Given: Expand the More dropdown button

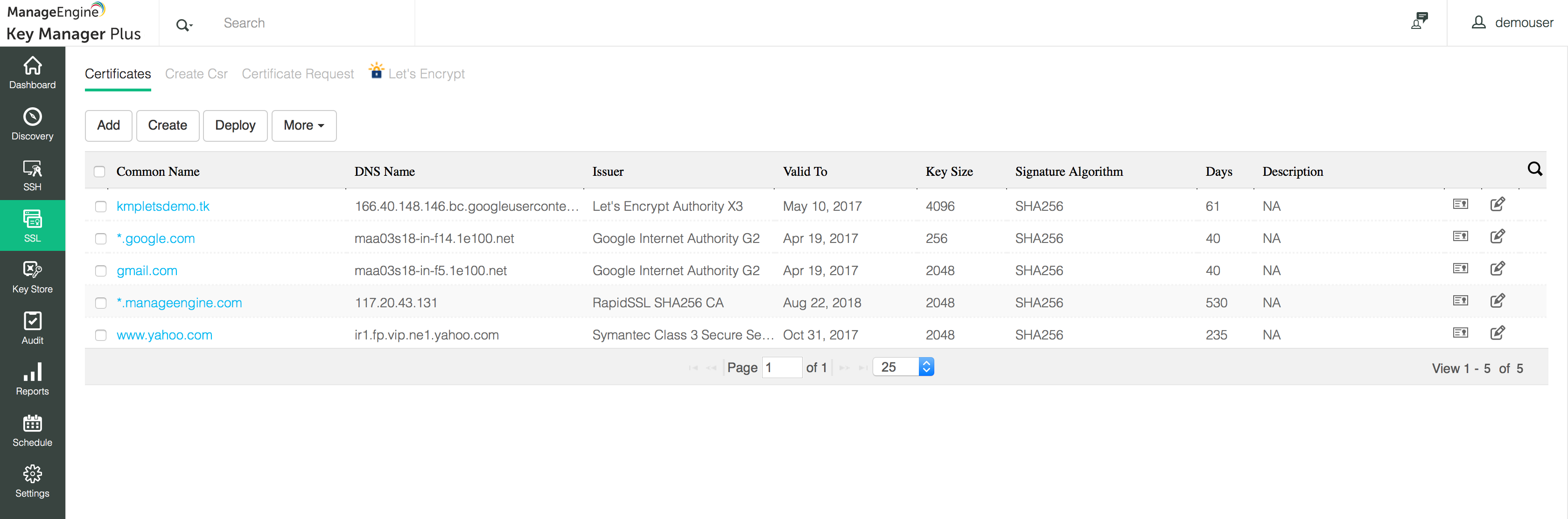Looking at the screenshot, I should tap(304, 125).
